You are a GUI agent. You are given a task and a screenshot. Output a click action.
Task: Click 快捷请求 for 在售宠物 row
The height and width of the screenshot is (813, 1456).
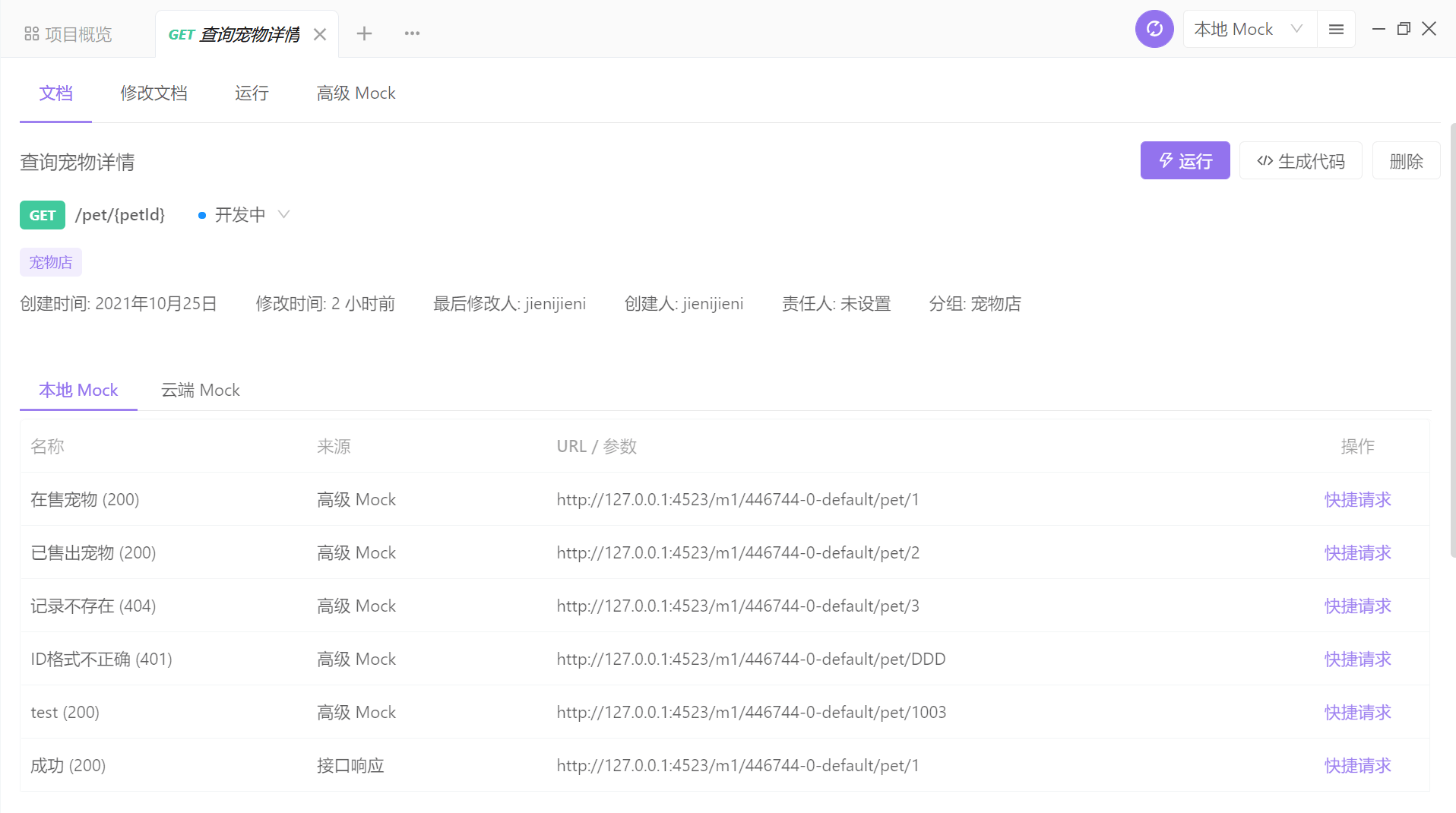(1357, 499)
